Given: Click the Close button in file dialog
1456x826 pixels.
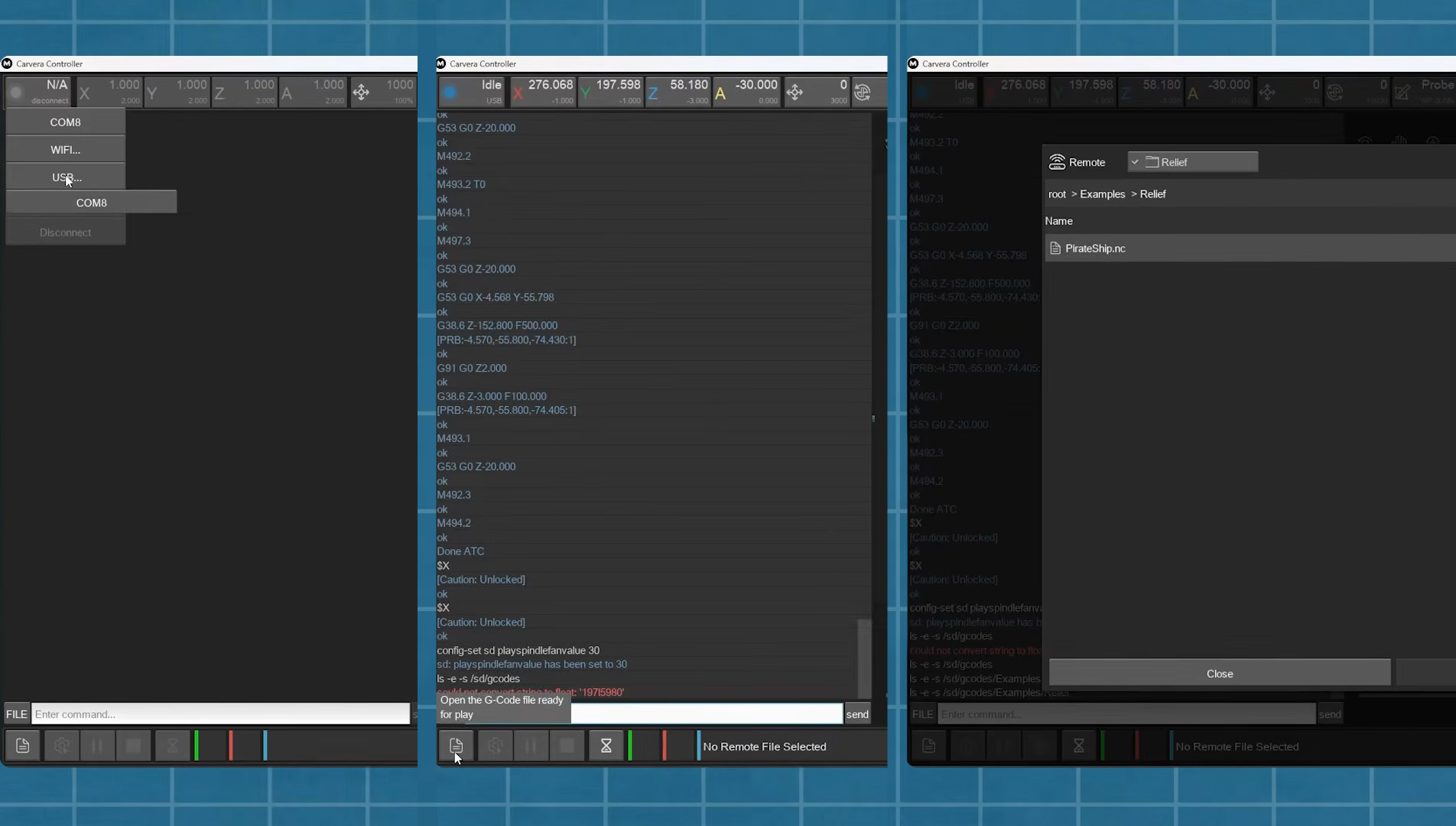Looking at the screenshot, I should (1220, 673).
